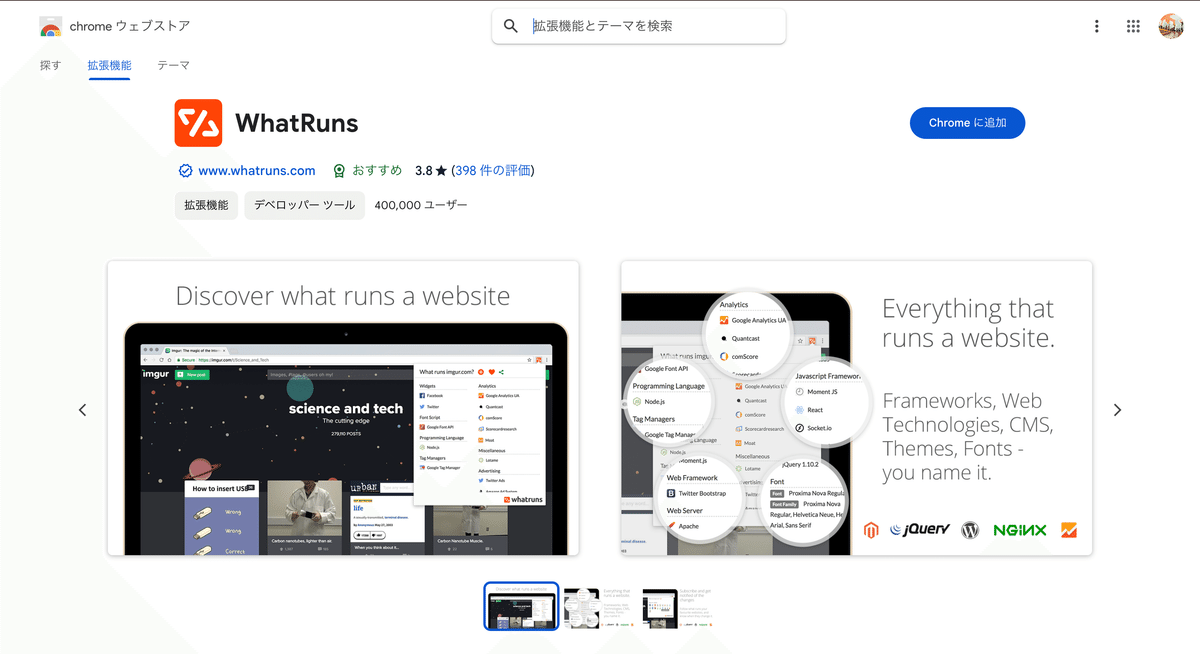Switch to the 探す tab
The height and width of the screenshot is (654, 1200).
(x=50, y=65)
